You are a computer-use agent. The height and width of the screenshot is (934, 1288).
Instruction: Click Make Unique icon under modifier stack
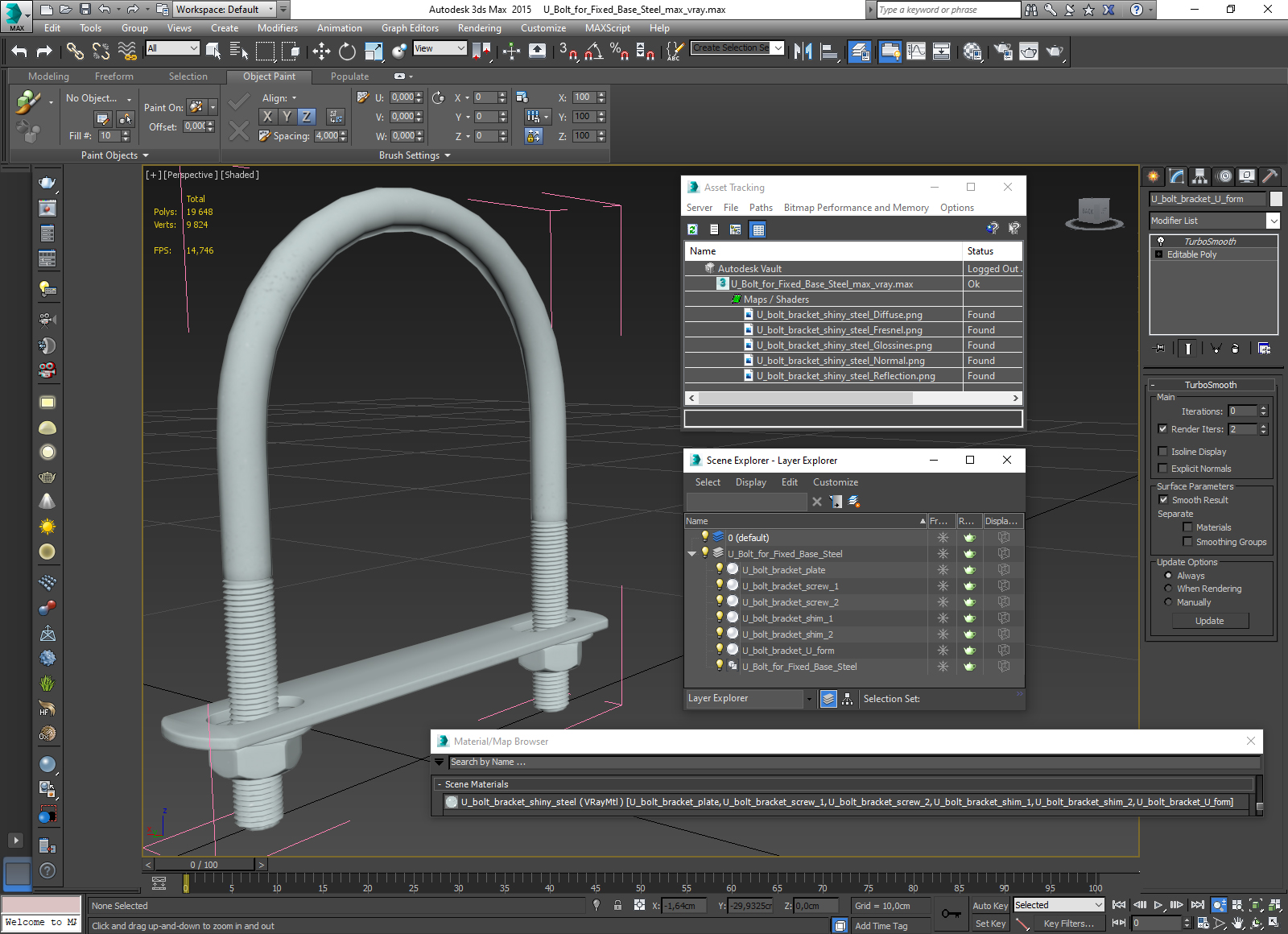tap(1216, 349)
